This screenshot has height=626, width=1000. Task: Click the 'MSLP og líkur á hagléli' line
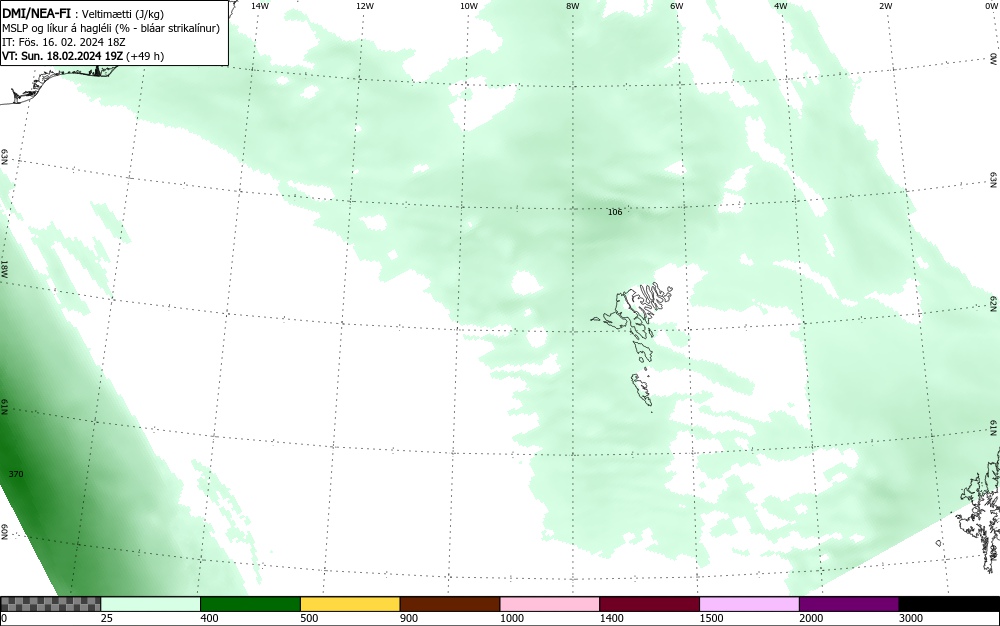(x=111, y=28)
